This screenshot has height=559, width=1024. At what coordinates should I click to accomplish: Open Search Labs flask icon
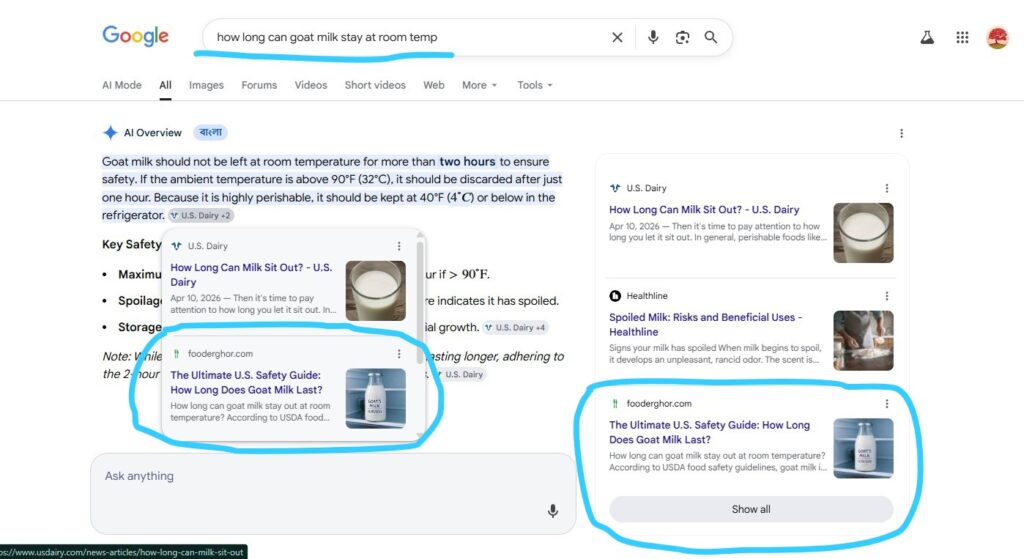click(x=927, y=37)
